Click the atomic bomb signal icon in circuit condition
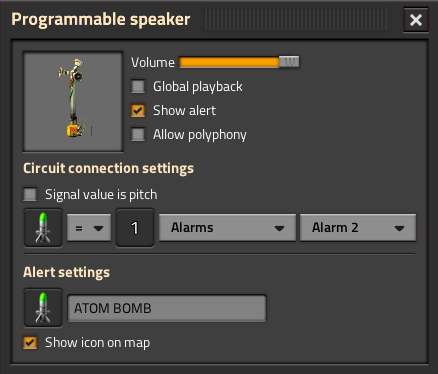 coord(43,228)
